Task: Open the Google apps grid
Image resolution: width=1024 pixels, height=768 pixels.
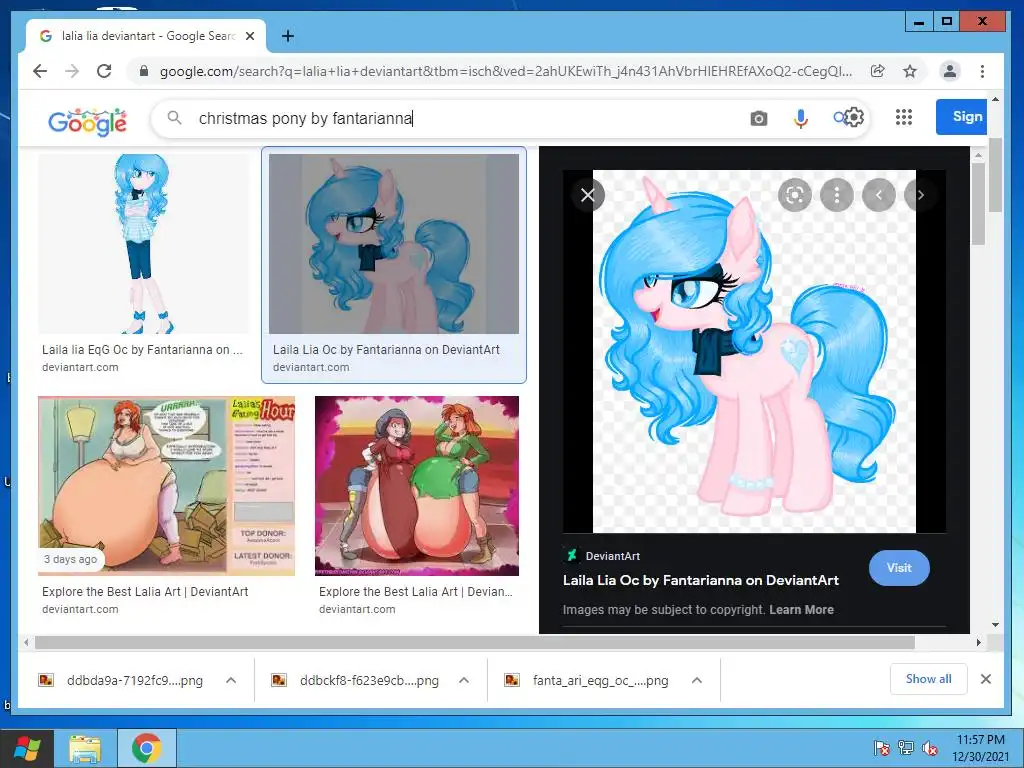Action: pos(904,117)
